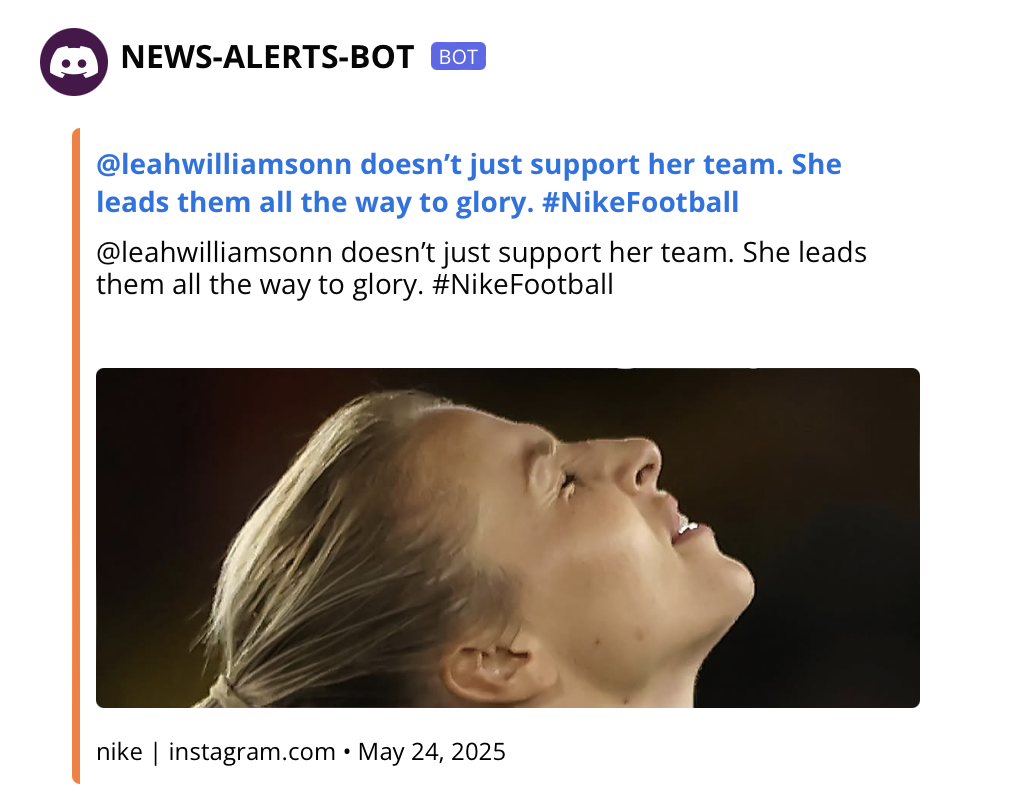The width and height of the screenshot is (1010, 798).
Task: Click the orange embed accent bar
Action: pos(76,456)
